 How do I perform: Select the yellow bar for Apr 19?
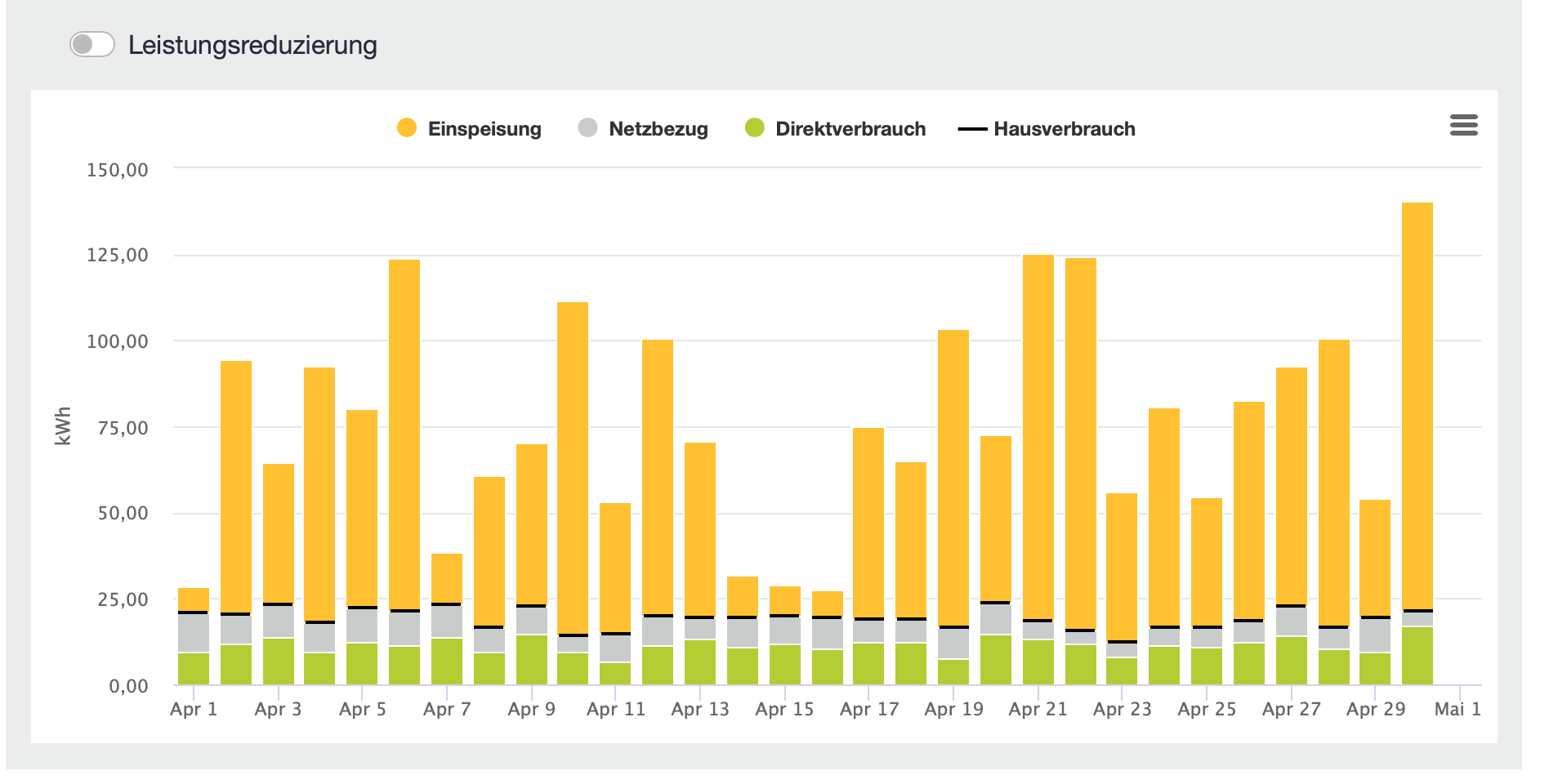(x=953, y=478)
